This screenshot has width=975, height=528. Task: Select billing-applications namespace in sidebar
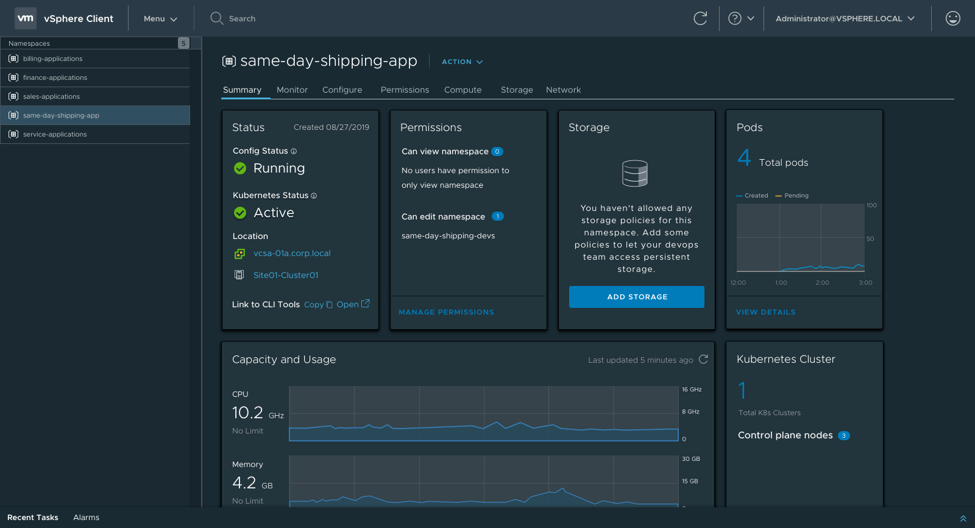(x=53, y=59)
